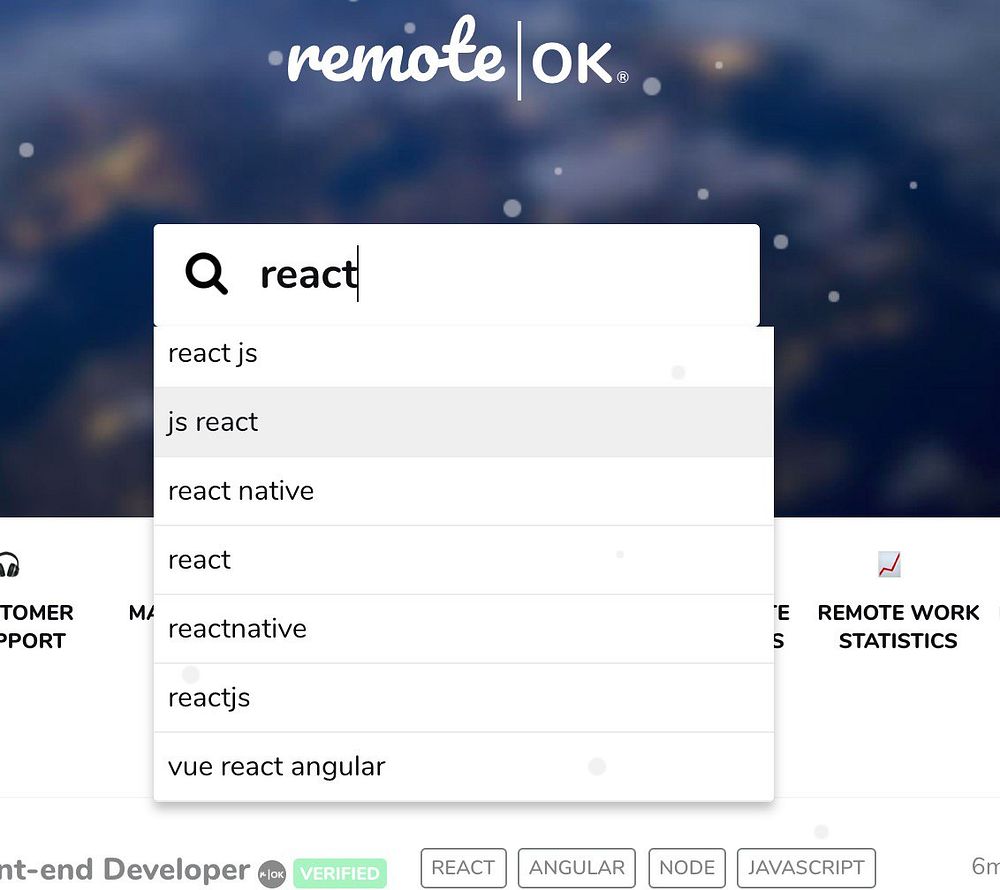Open the Remote OK logo homepage
Viewport: 1000px width, 890px height.
point(458,57)
